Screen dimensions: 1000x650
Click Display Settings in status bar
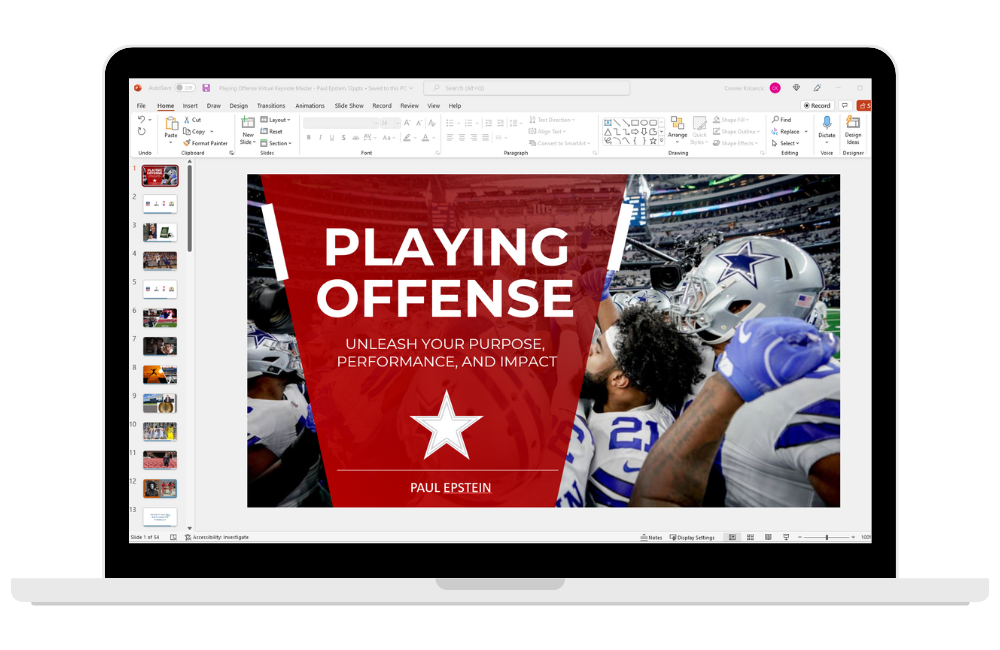tap(692, 537)
